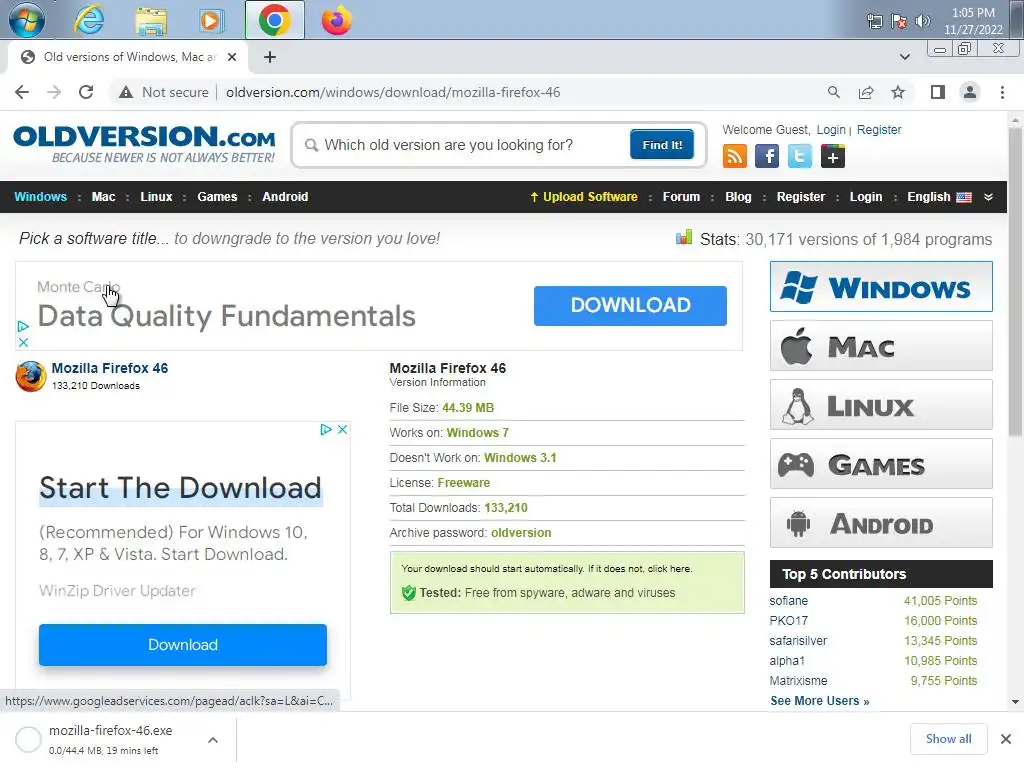This screenshot has width=1024, height=768.
Task: Open the Blog nav item
Action: click(x=738, y=197)
